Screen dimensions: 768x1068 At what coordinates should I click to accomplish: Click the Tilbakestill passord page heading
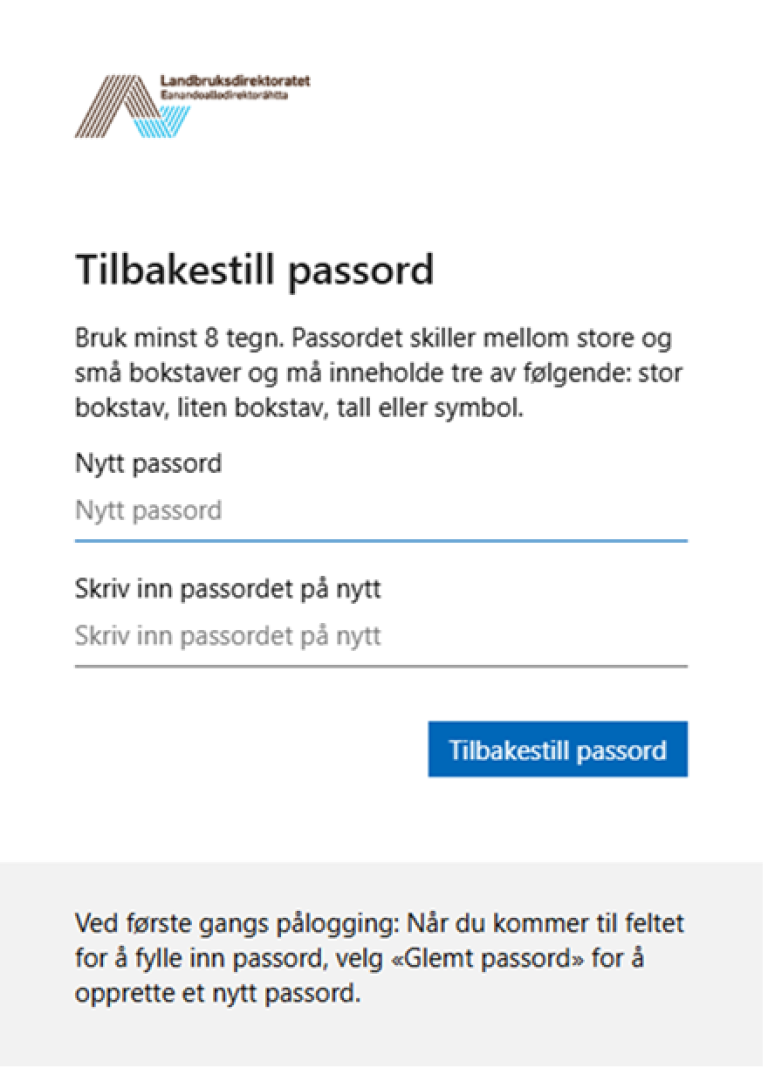pos(255,269)
